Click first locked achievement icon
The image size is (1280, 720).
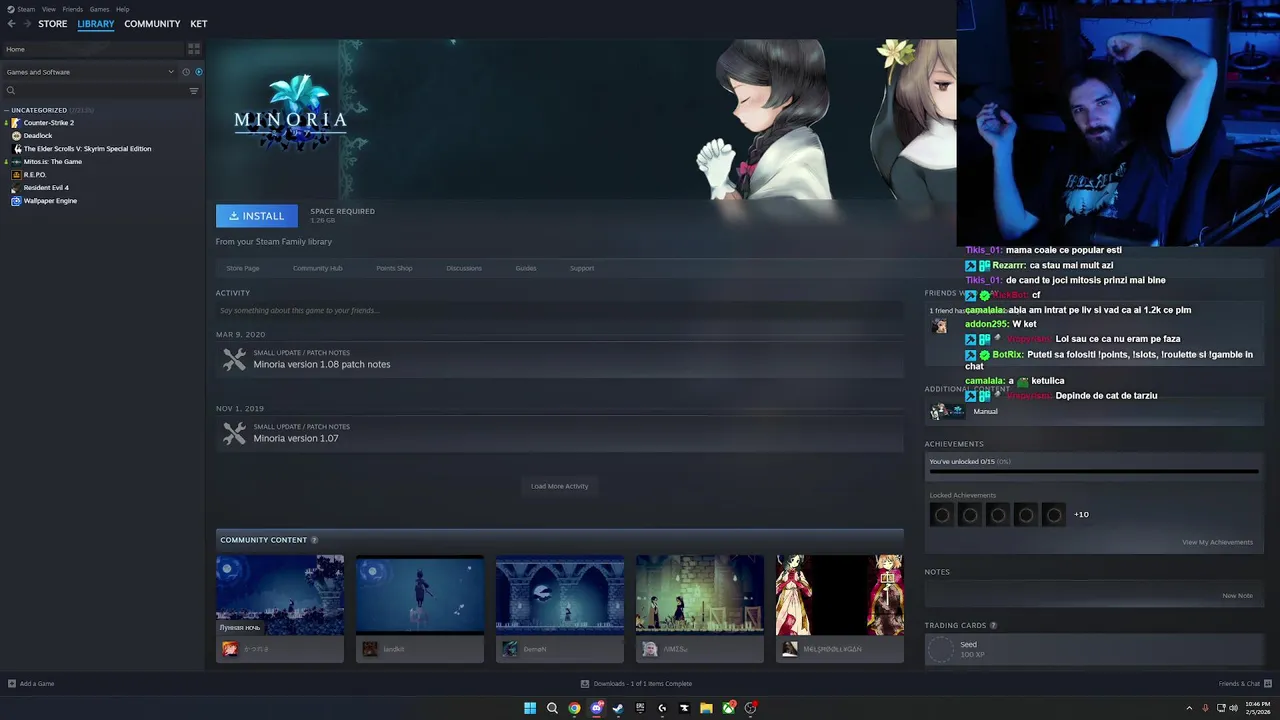941,514
